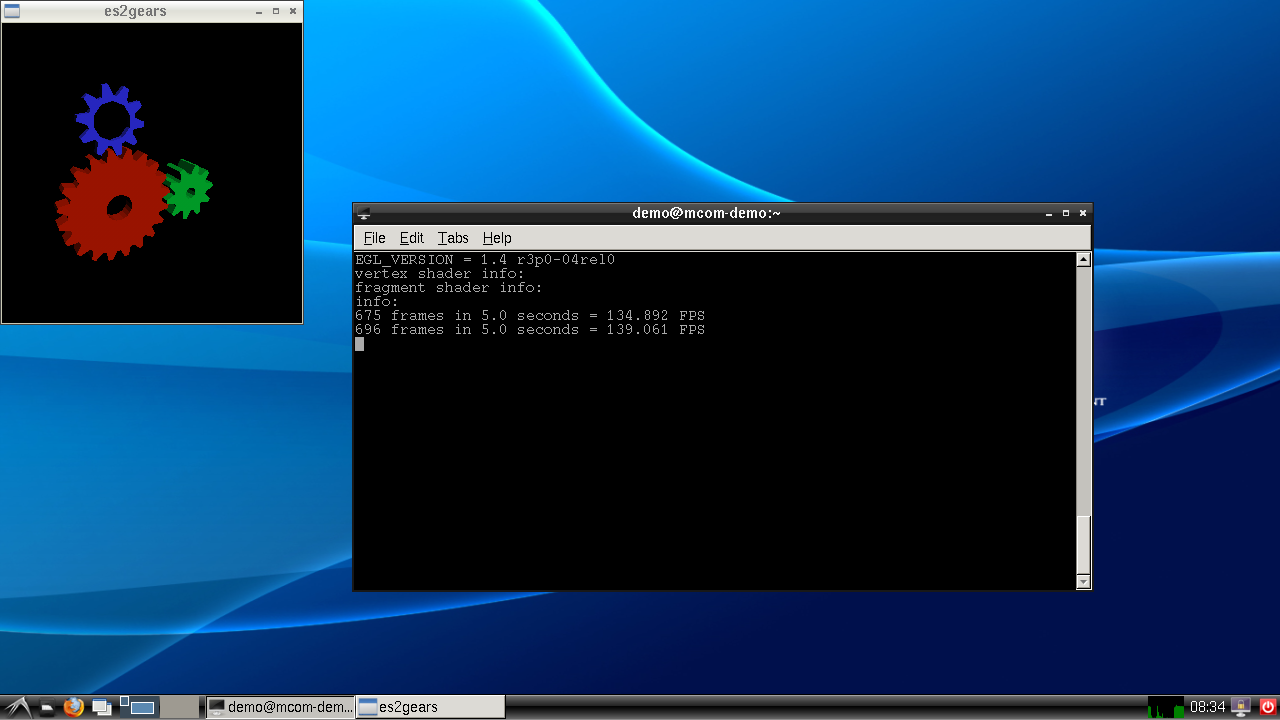Click the terminal scrollbar up arrow

click(x=1083, y=260)
